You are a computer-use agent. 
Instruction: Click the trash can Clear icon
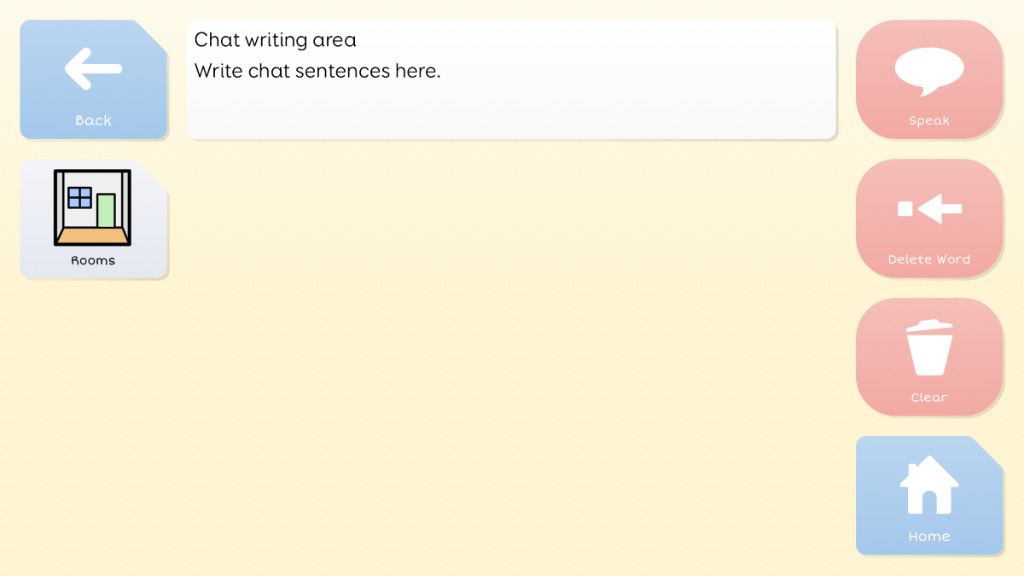929,347
